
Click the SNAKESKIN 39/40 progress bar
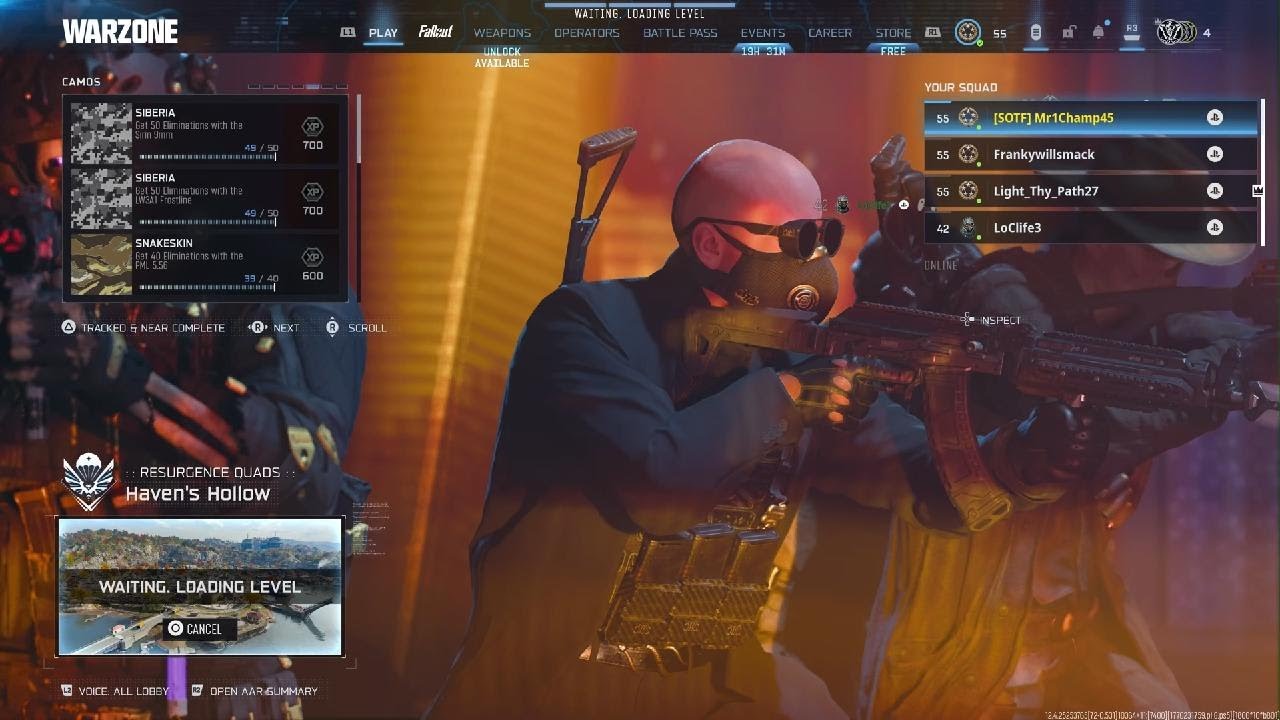208,287
